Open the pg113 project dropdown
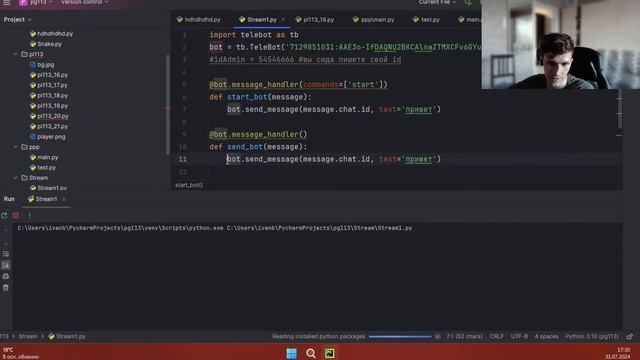Screen dimensions: 640x360 (x=36, y=2)
